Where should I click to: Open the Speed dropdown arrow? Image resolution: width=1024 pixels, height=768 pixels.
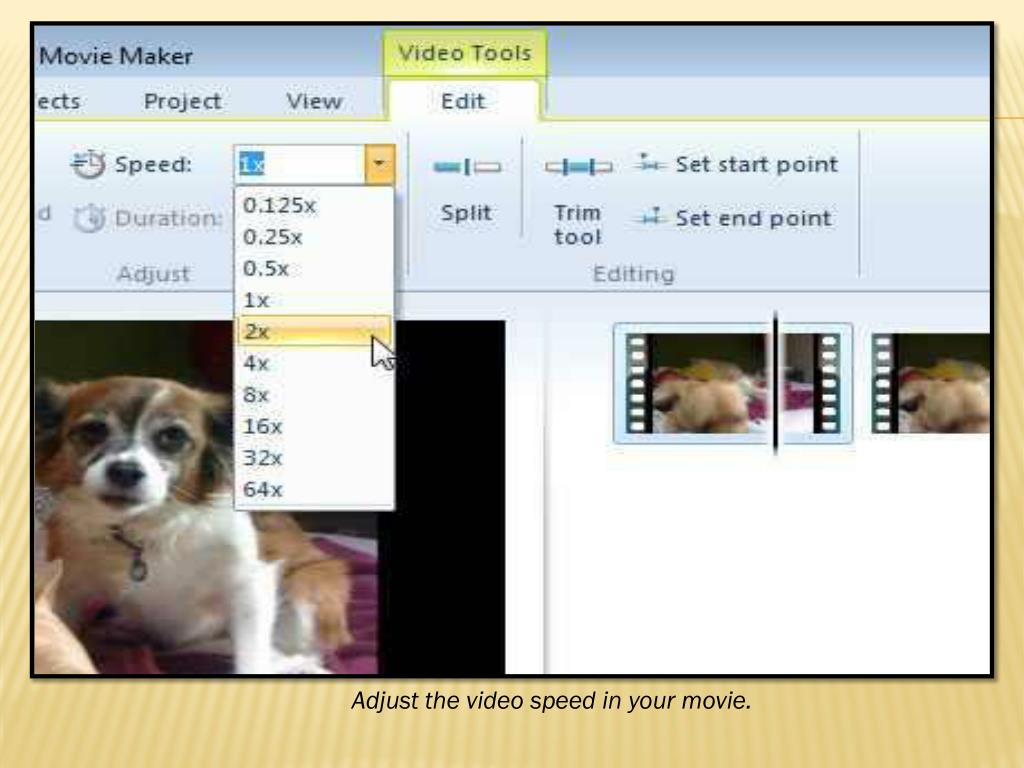(379, 164)
